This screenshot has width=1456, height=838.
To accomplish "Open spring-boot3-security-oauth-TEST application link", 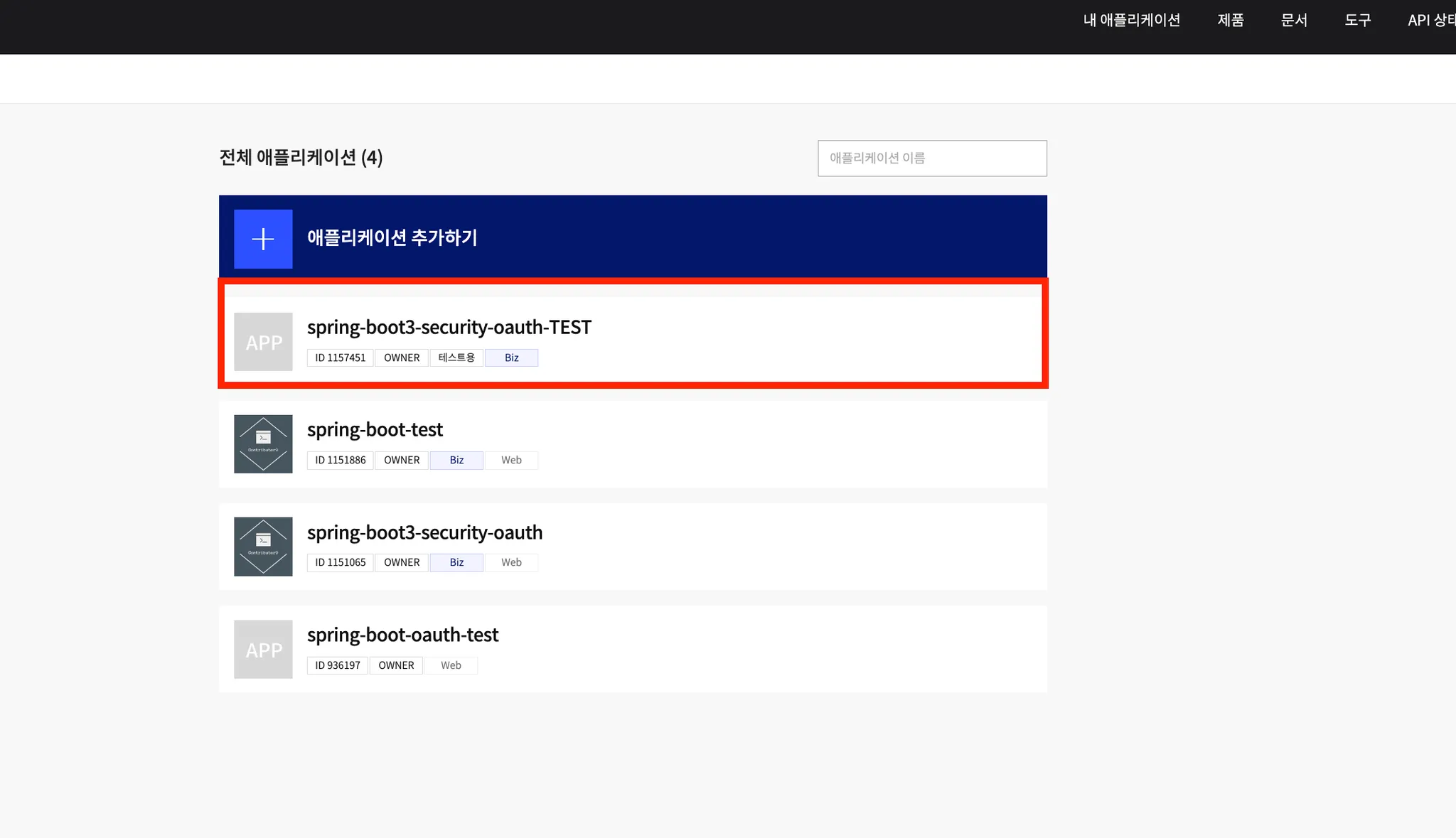I will pos(449,327).
